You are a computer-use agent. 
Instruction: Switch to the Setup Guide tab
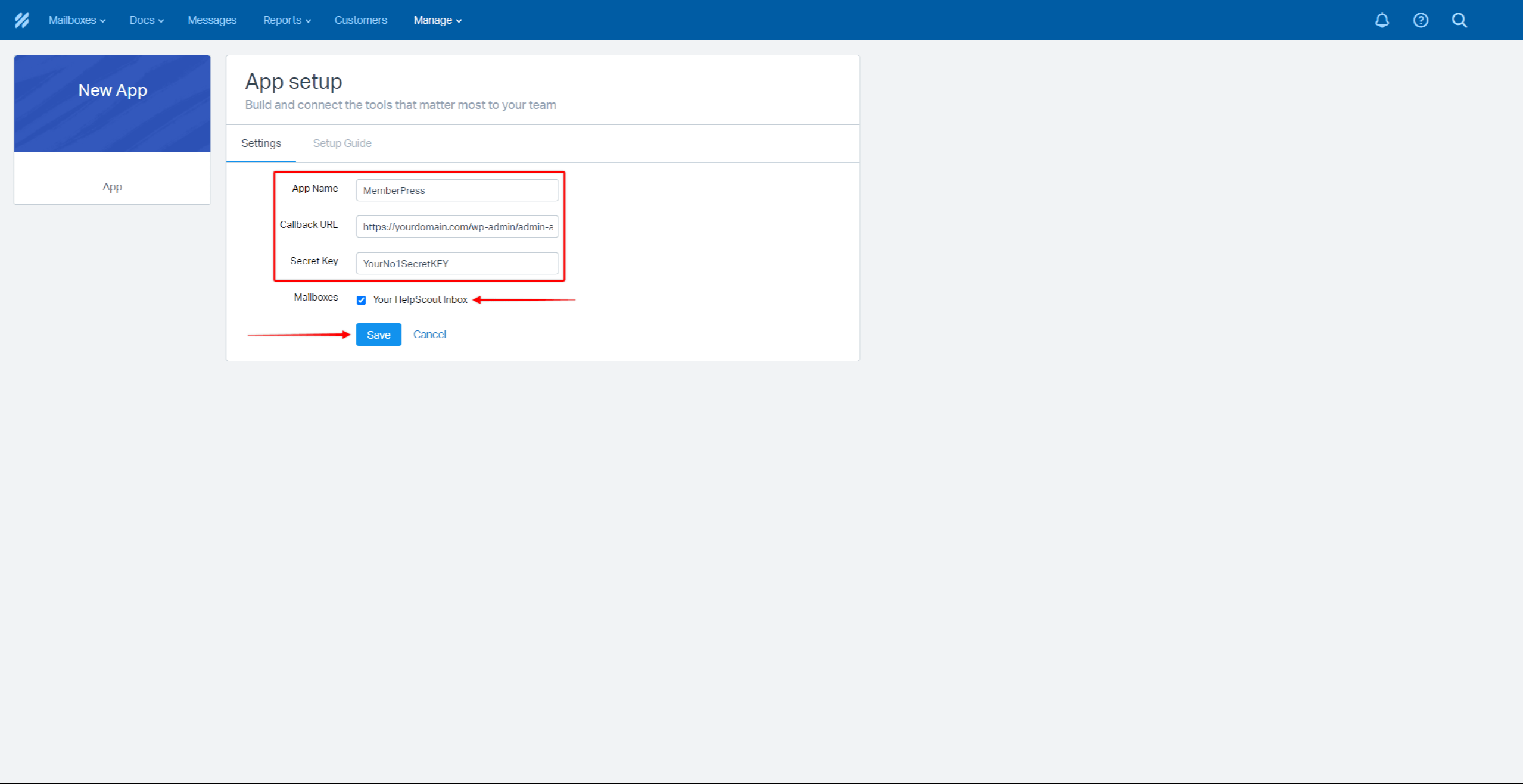pyautogui.click(x=342, y=143)
